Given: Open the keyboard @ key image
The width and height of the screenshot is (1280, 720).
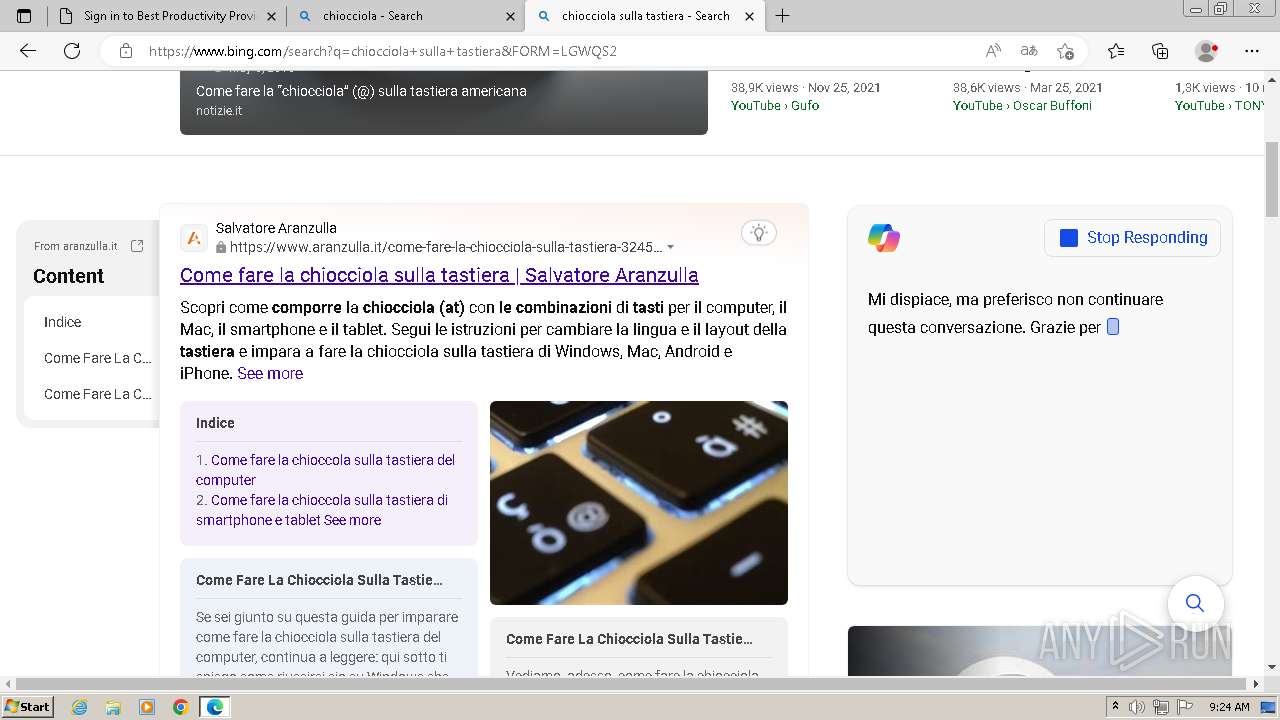Looking at the screenshot, I should click(x=639, y=503).
